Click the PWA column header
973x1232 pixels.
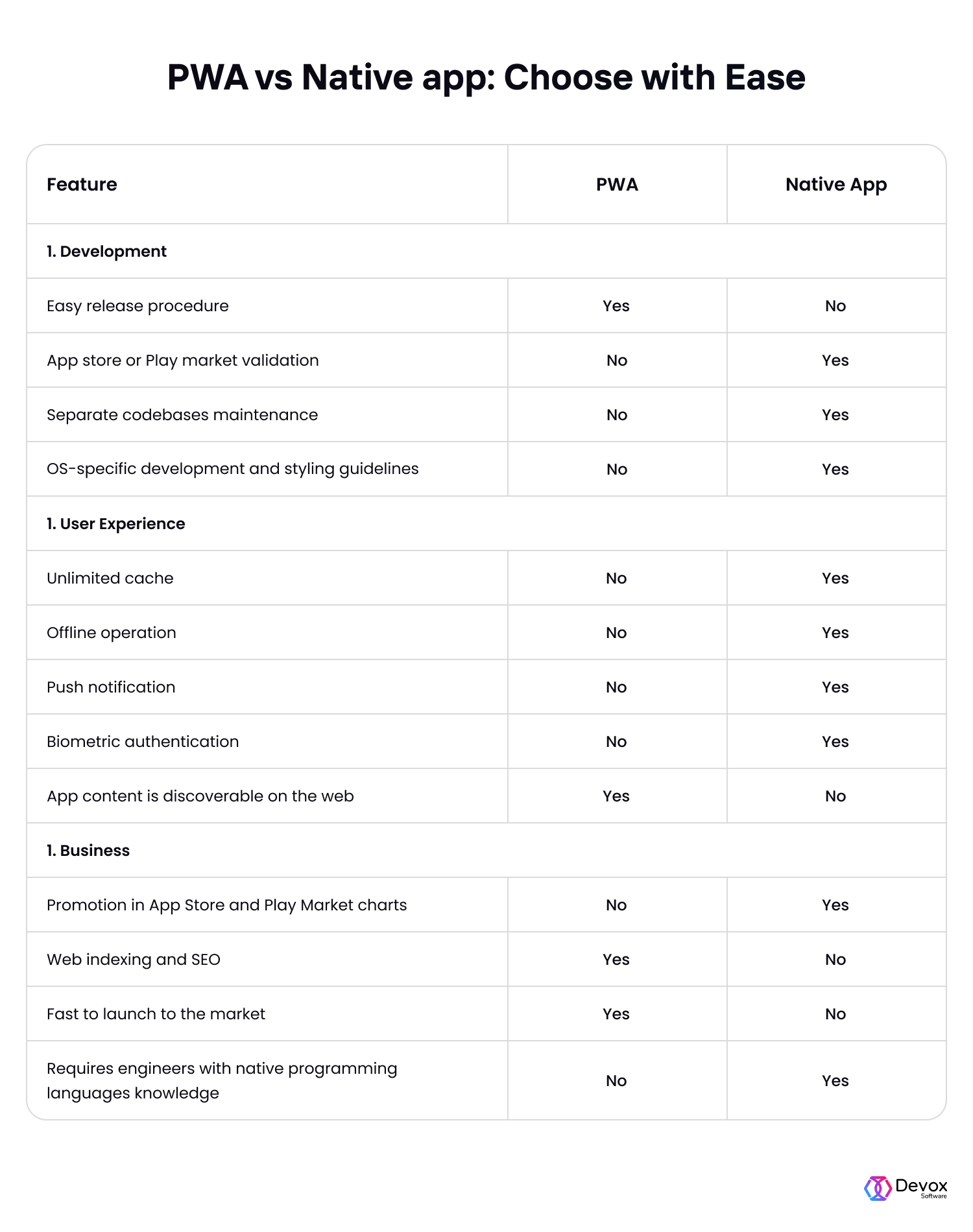point(617,185)
